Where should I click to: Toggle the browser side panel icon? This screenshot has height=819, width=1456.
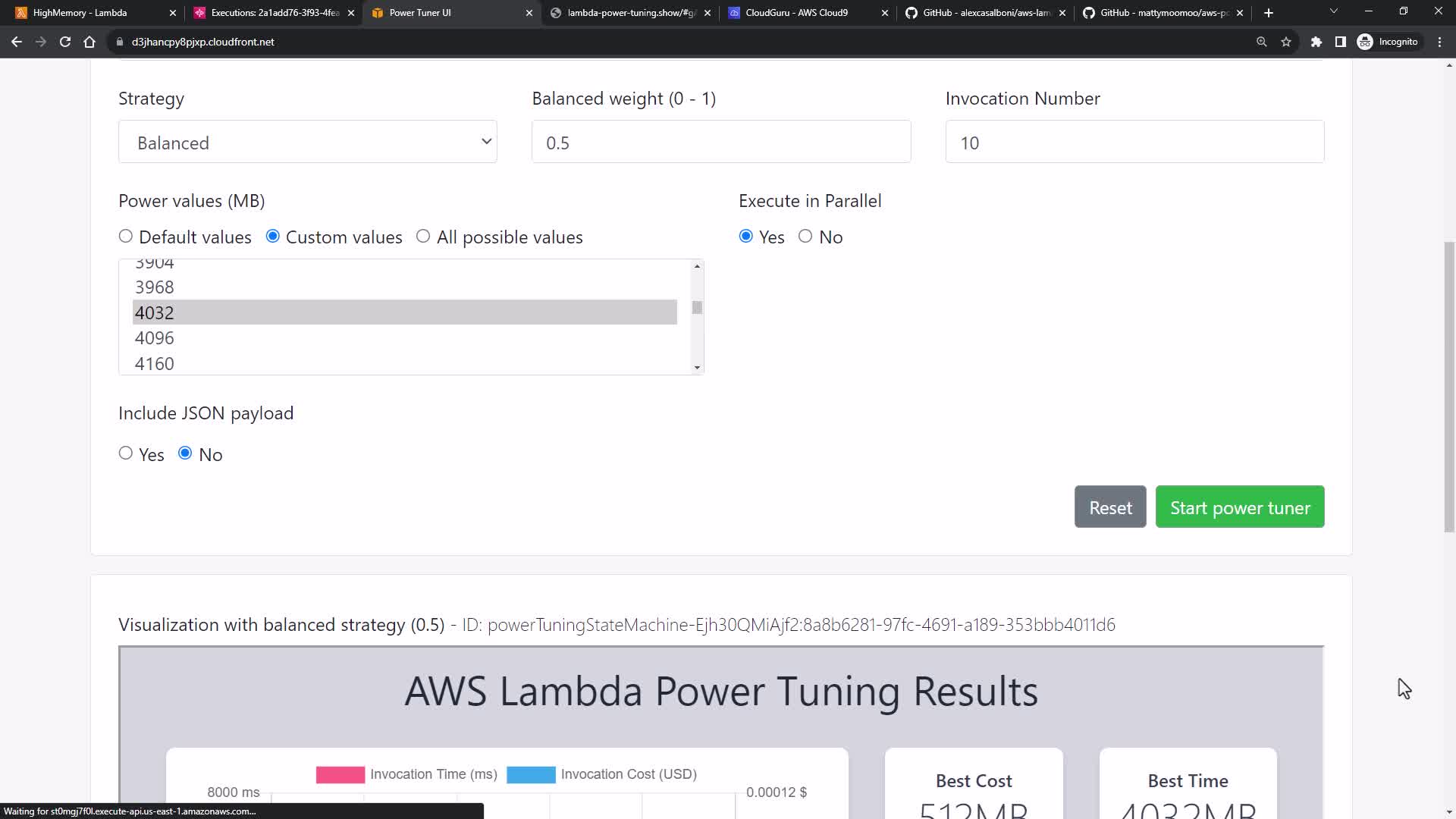tap(1341, 42)
